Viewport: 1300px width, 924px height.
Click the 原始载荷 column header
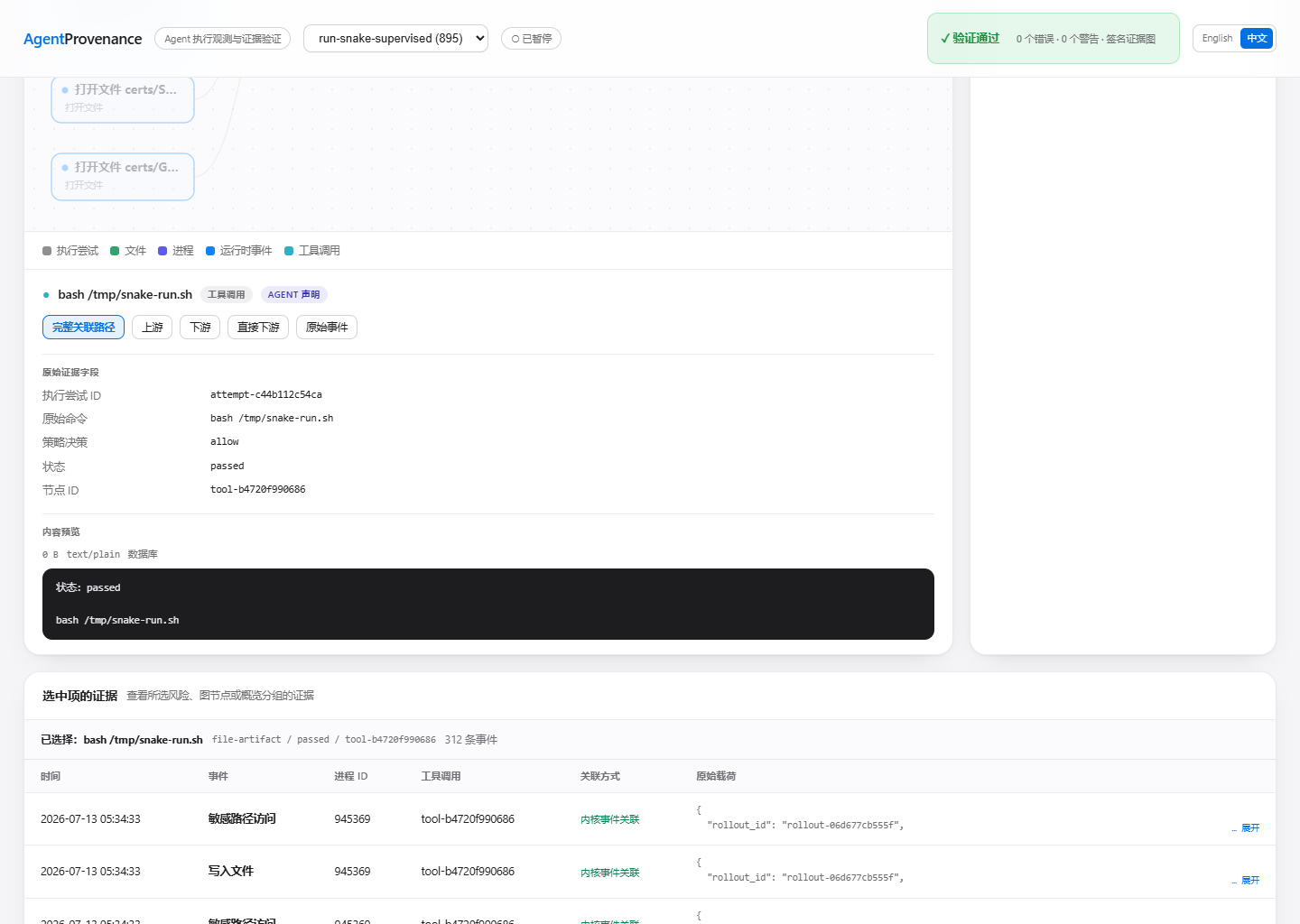pos(716,776)
